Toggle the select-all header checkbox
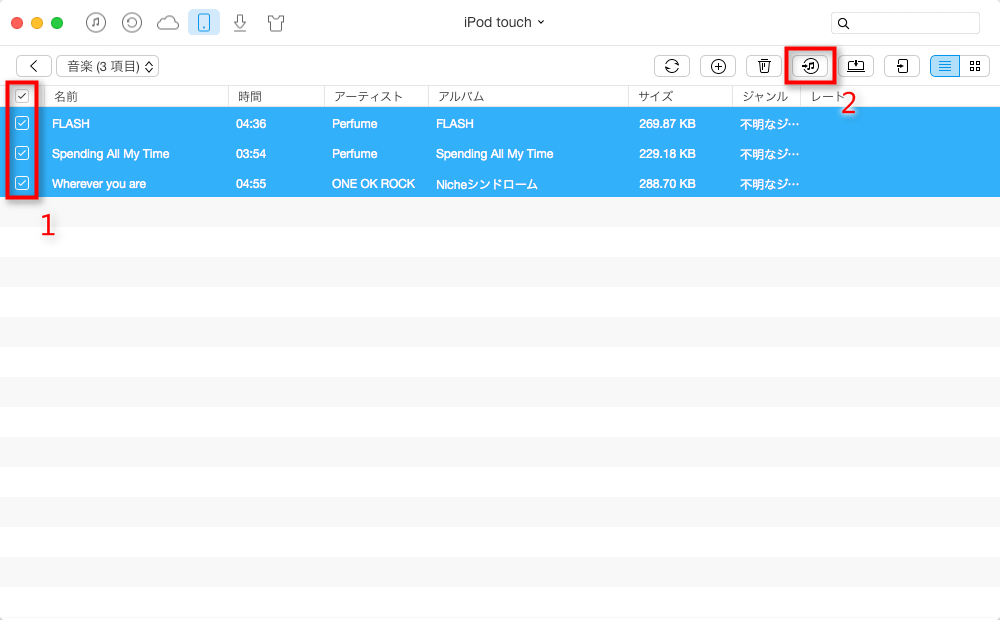1000x620 pixels. point(22,96)
